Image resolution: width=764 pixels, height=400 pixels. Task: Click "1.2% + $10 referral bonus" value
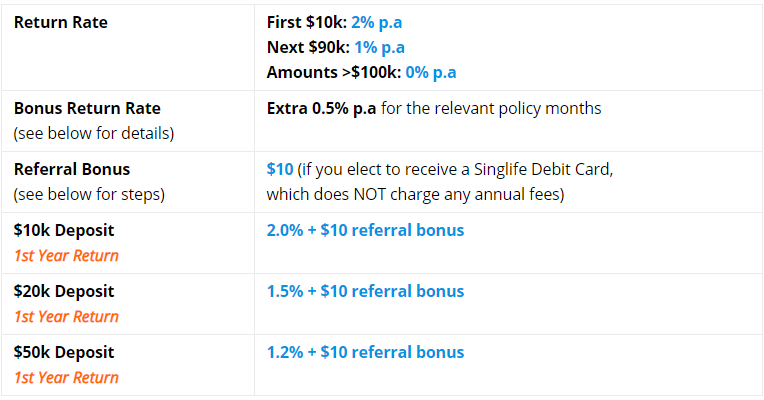[365, 352]
